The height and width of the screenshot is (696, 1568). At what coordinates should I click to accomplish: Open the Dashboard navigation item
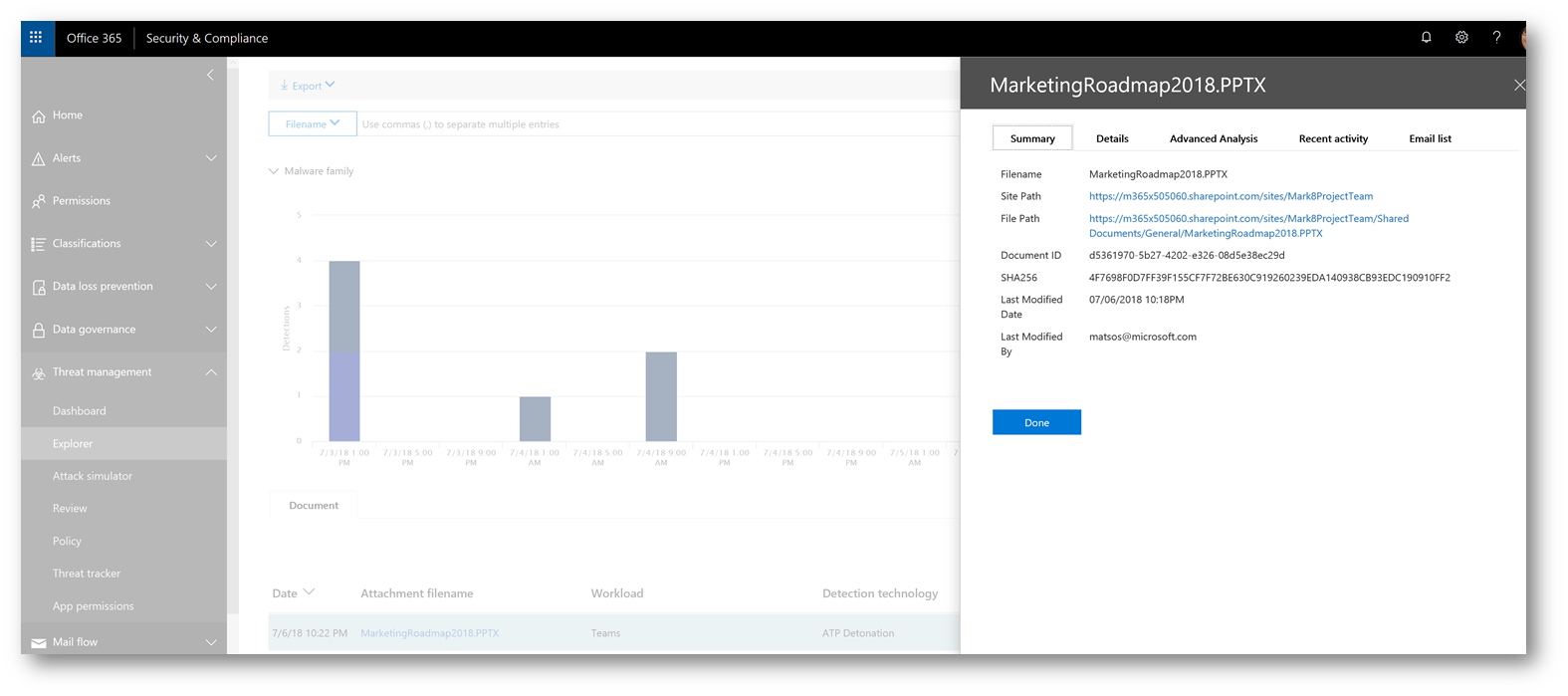80,411
